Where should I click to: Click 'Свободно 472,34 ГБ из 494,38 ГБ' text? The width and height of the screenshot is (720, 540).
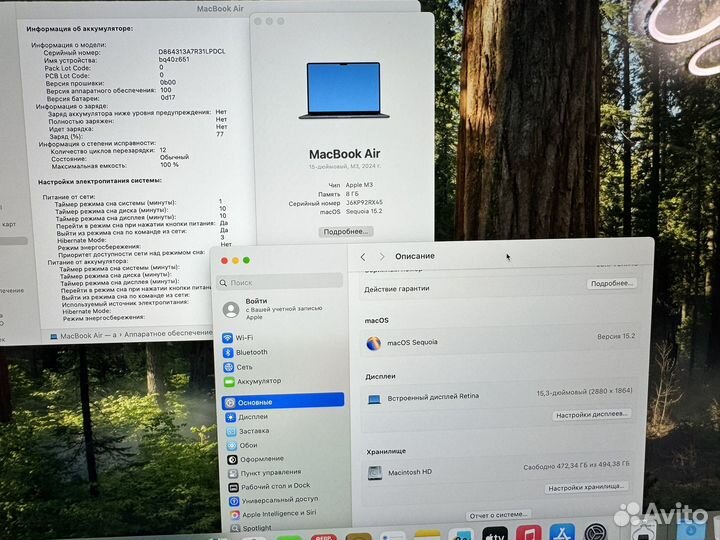point(576,466)
